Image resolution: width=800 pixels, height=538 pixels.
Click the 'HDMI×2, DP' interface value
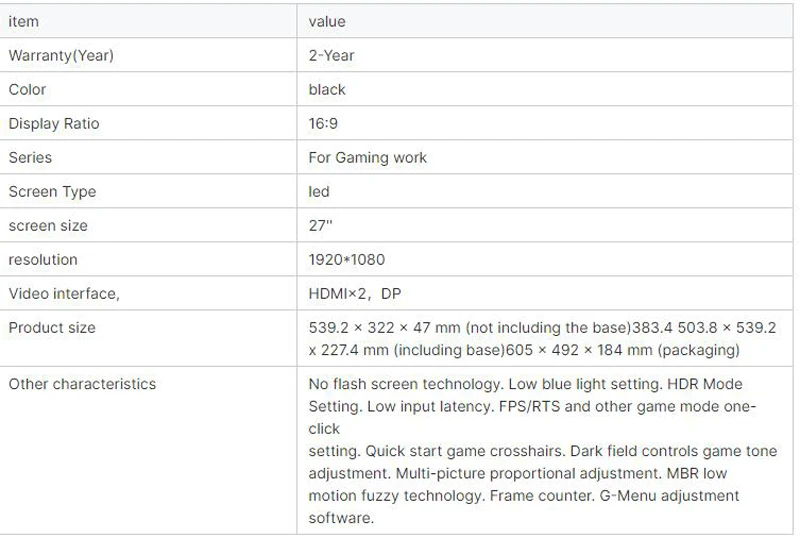point(355,293)
